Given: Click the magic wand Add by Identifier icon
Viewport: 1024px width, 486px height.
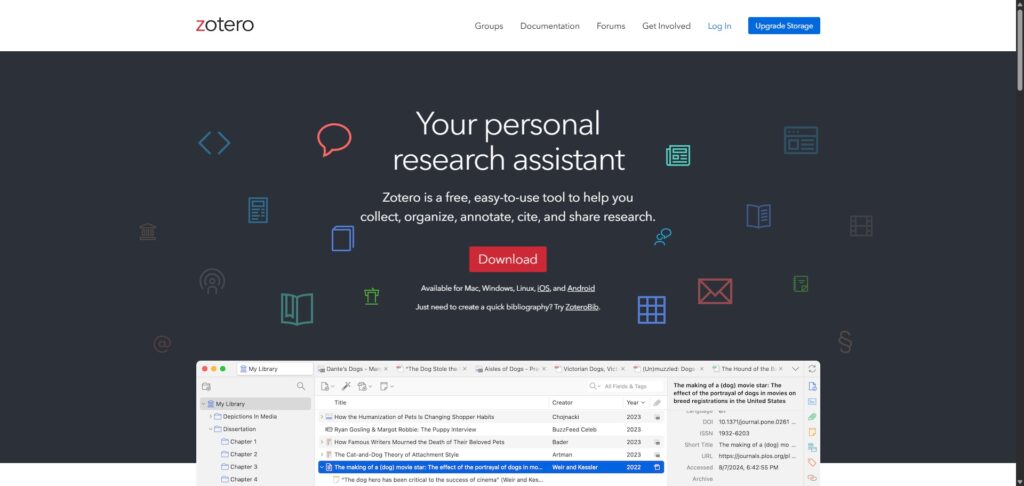Looking at the screenshot, I should click(x=346, y=387).
